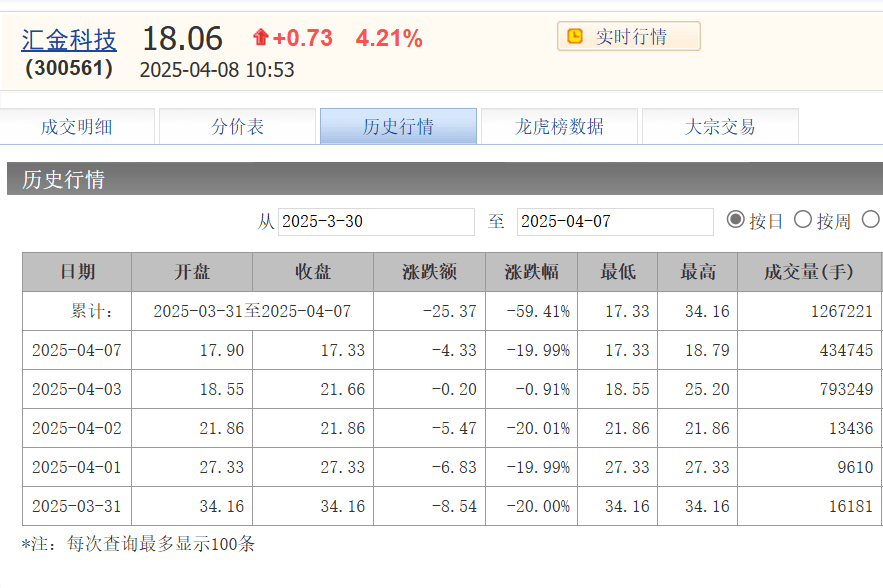This screenshot has height=588, width=883.
Task: Click the 2025-04-03 closing price 21.66
Action: pyautogui.click(x=343, y=389)
